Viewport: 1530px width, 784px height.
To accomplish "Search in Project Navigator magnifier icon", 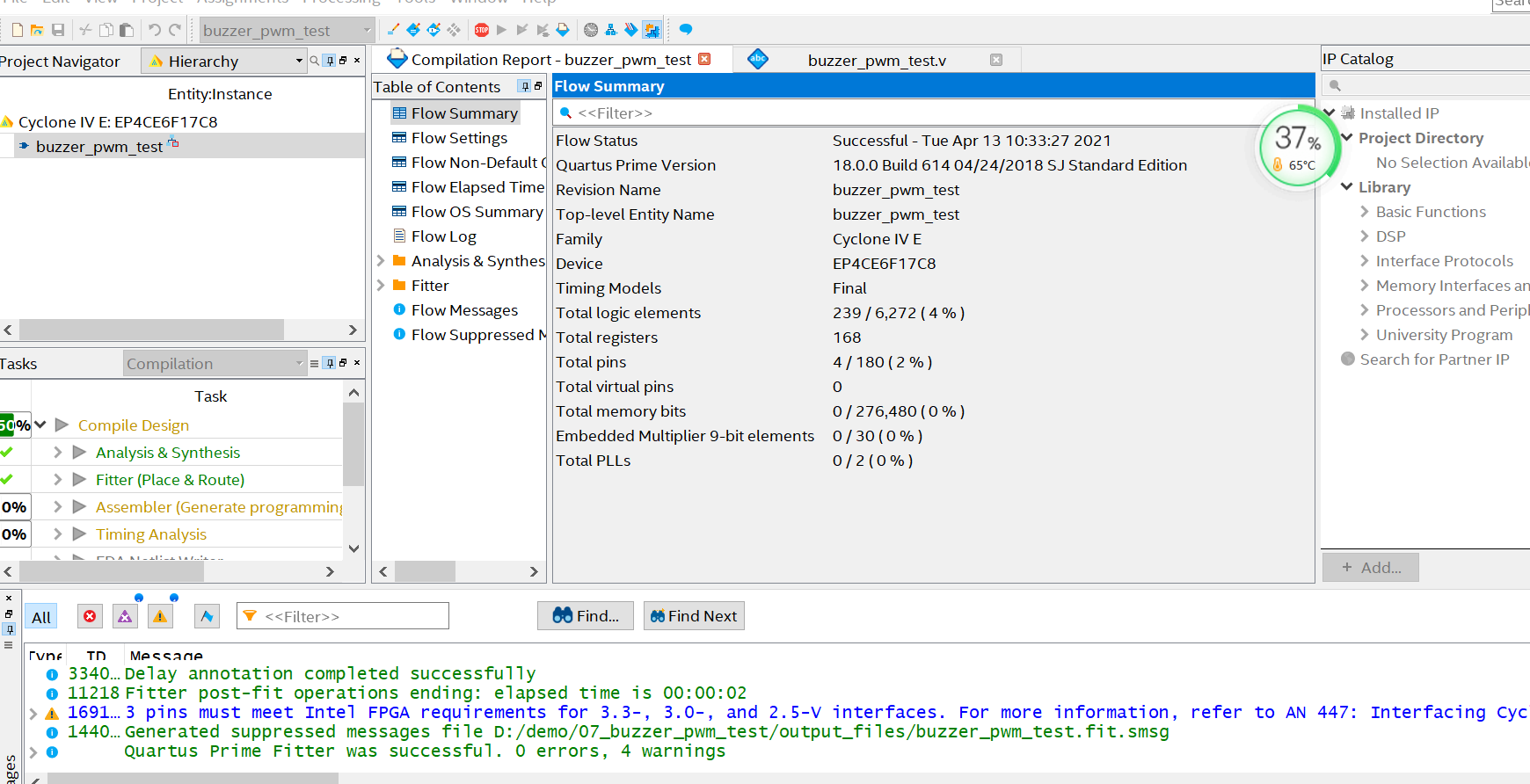I will 314,61.
